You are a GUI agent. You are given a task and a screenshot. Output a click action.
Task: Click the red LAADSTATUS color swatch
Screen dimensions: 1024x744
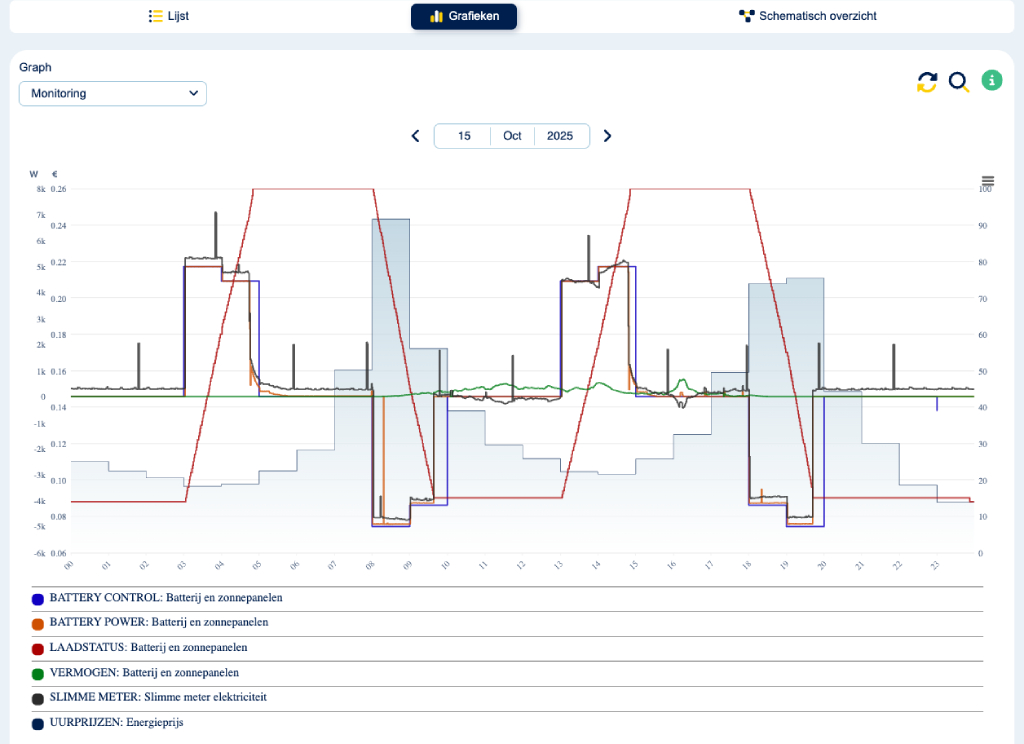click(x=38, y=649)
